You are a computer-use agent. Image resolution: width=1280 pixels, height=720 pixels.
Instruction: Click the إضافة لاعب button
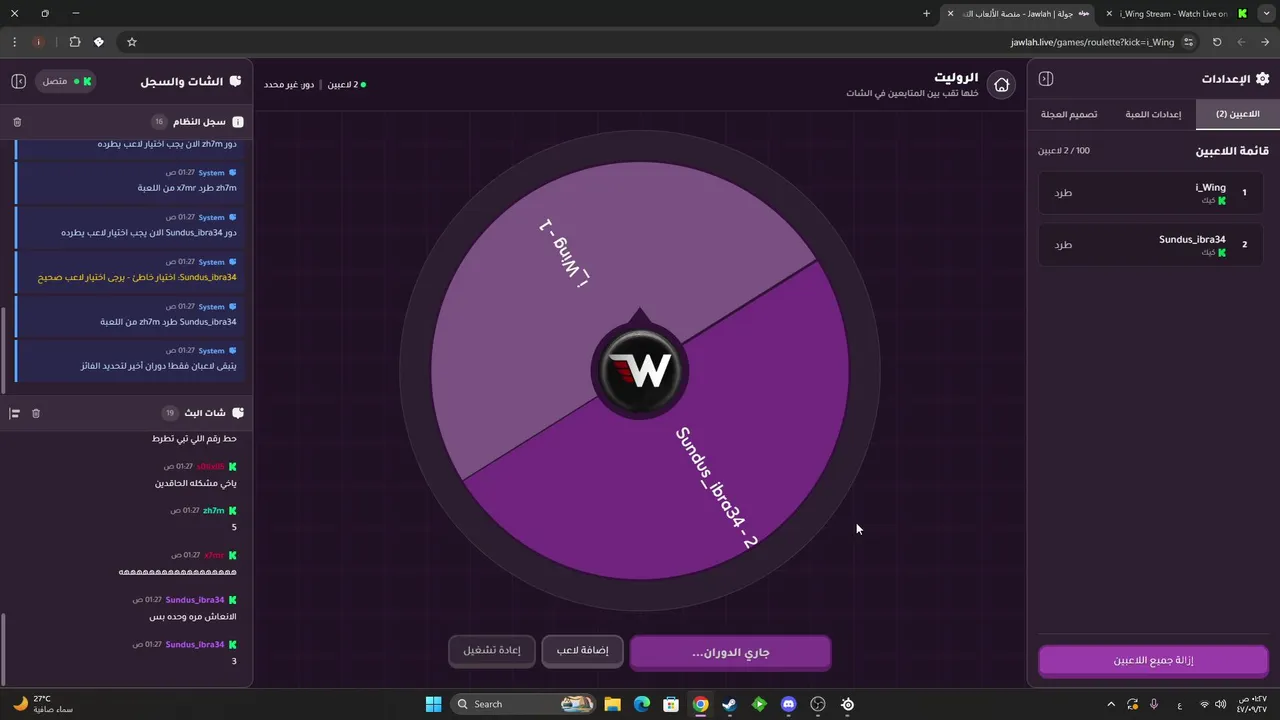point(582,651)
